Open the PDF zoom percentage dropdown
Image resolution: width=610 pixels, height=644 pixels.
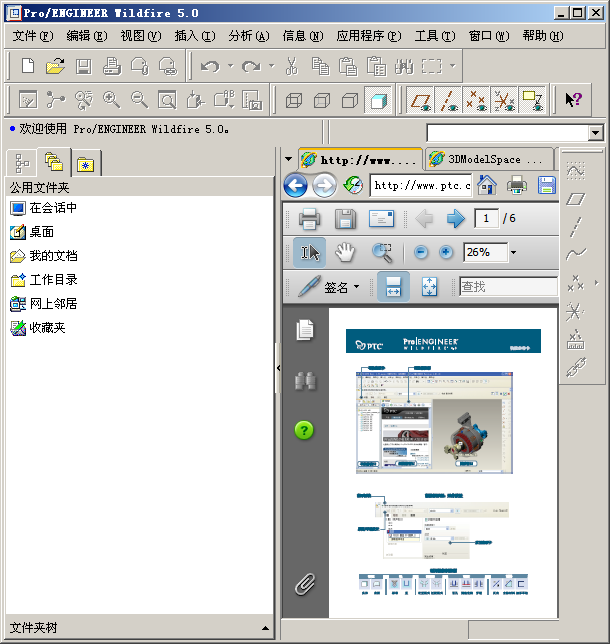coord(513,253)
